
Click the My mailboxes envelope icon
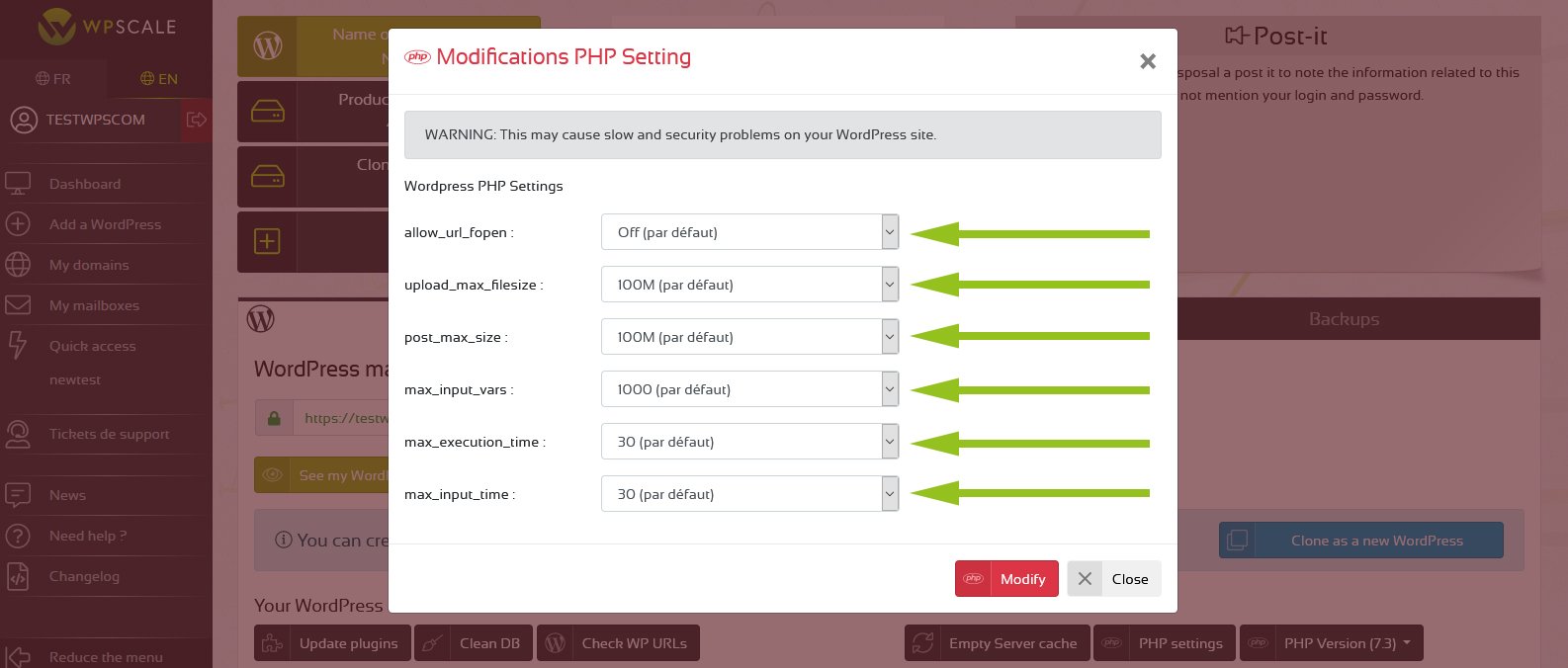[18, 305]
